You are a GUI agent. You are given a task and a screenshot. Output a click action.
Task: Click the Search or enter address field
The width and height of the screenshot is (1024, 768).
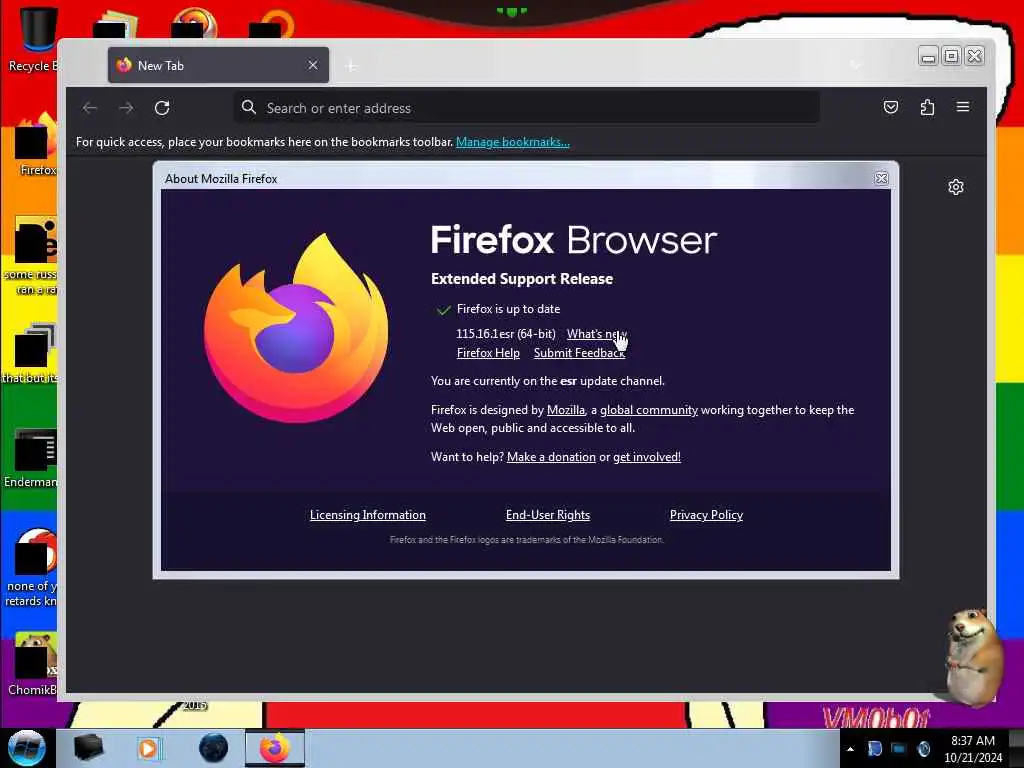pos(526,108)
